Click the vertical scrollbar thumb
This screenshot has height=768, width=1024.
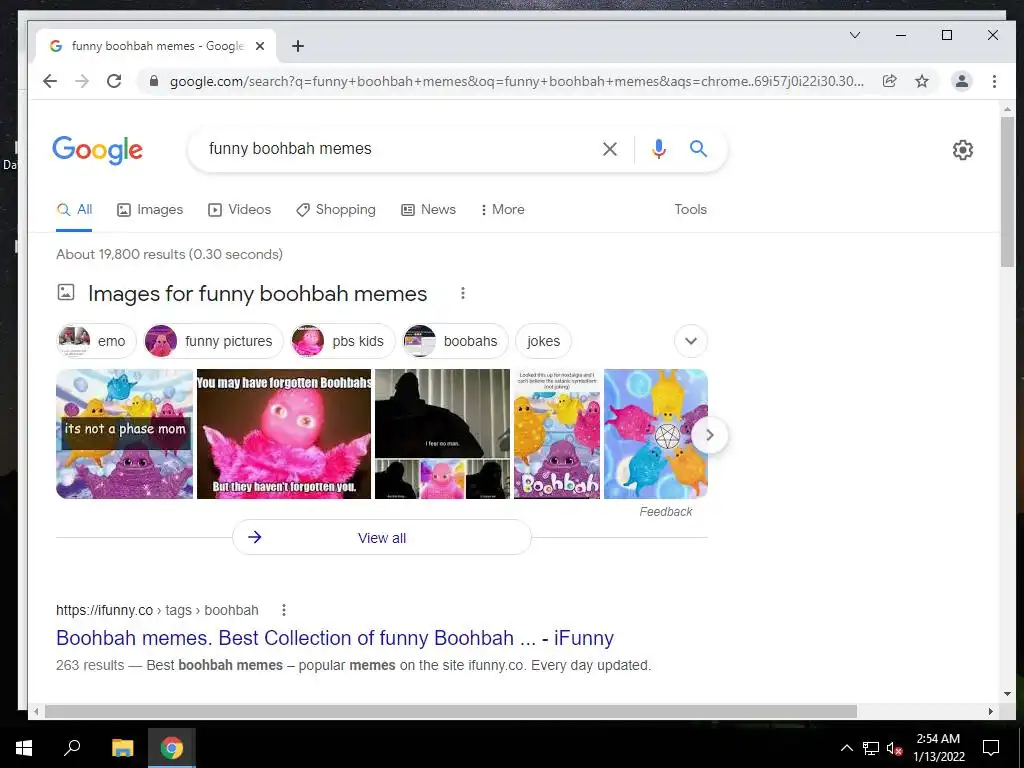click(1007, 191)
